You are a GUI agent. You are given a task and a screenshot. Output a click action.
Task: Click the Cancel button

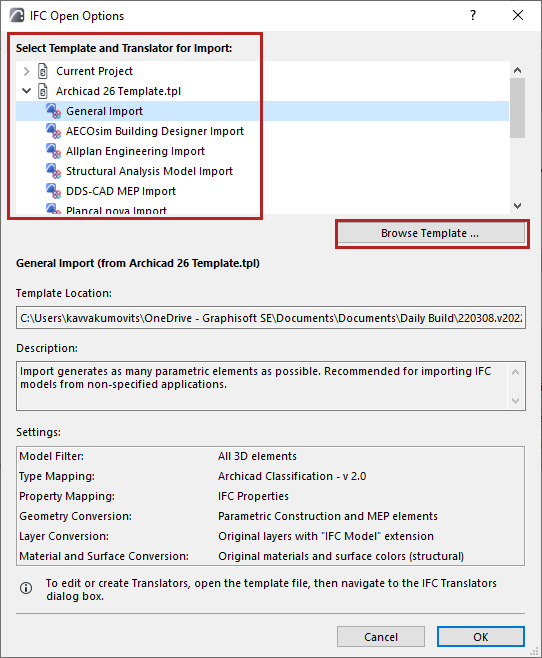[381, 637]
